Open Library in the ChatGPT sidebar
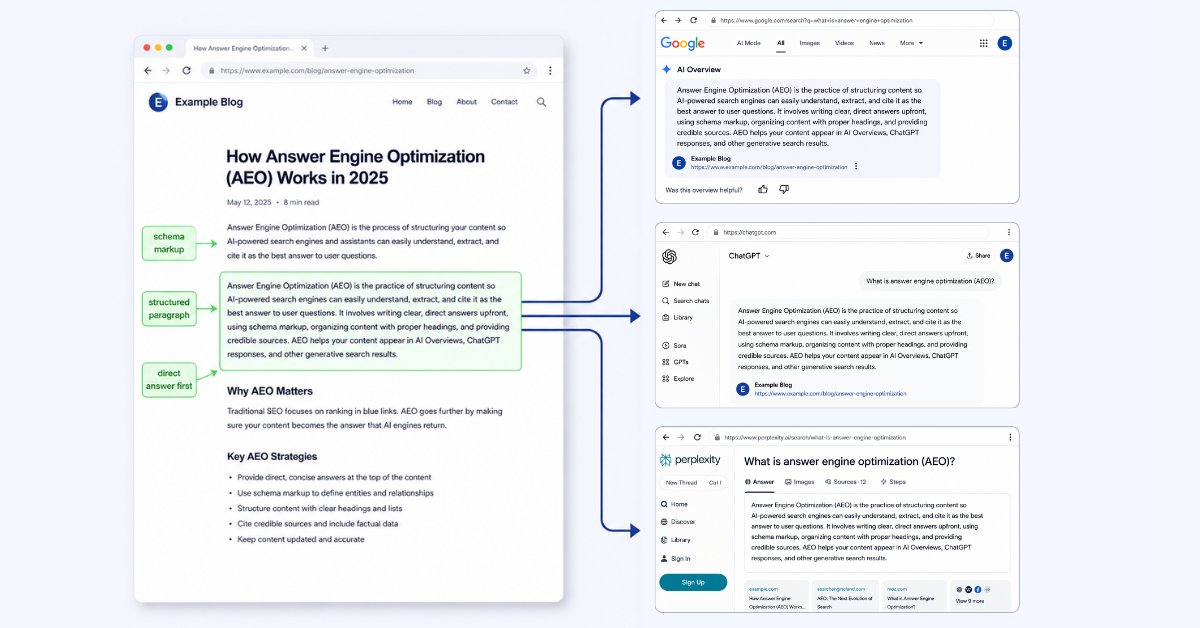This screenshot has height=628, width=1200. pos(677,318)
